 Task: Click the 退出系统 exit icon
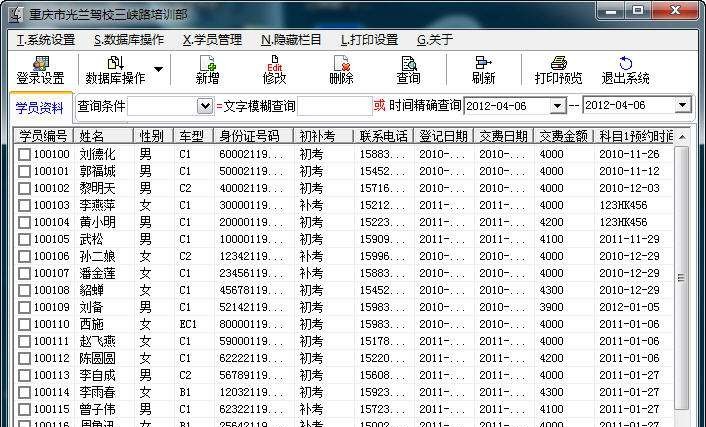coord(625,70)
